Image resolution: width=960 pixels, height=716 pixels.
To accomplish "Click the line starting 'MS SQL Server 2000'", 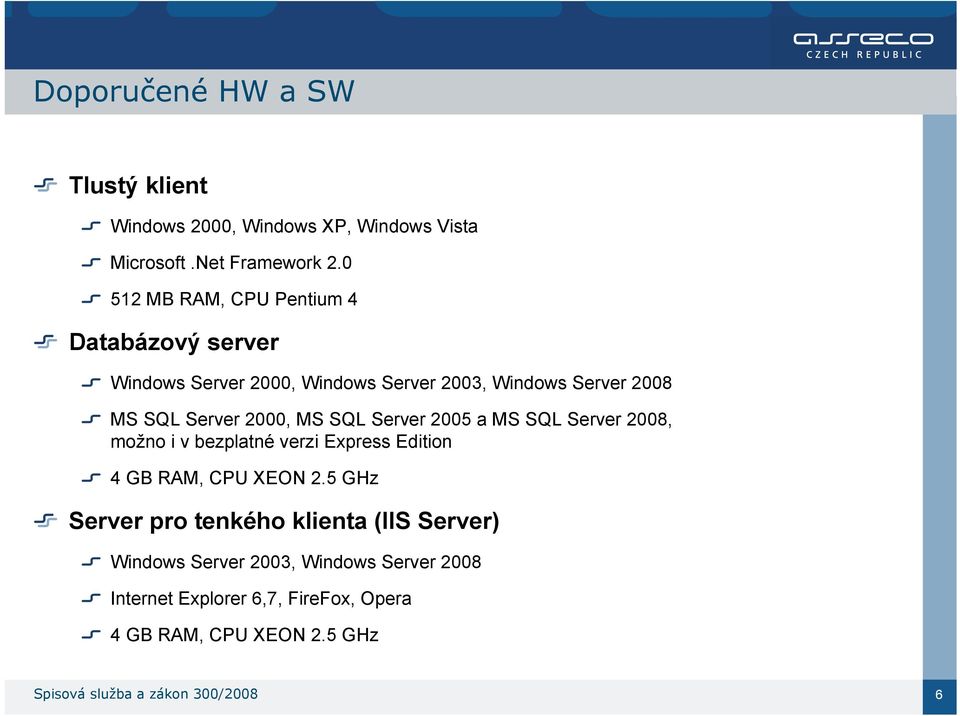I will click(x=391, y=420).
